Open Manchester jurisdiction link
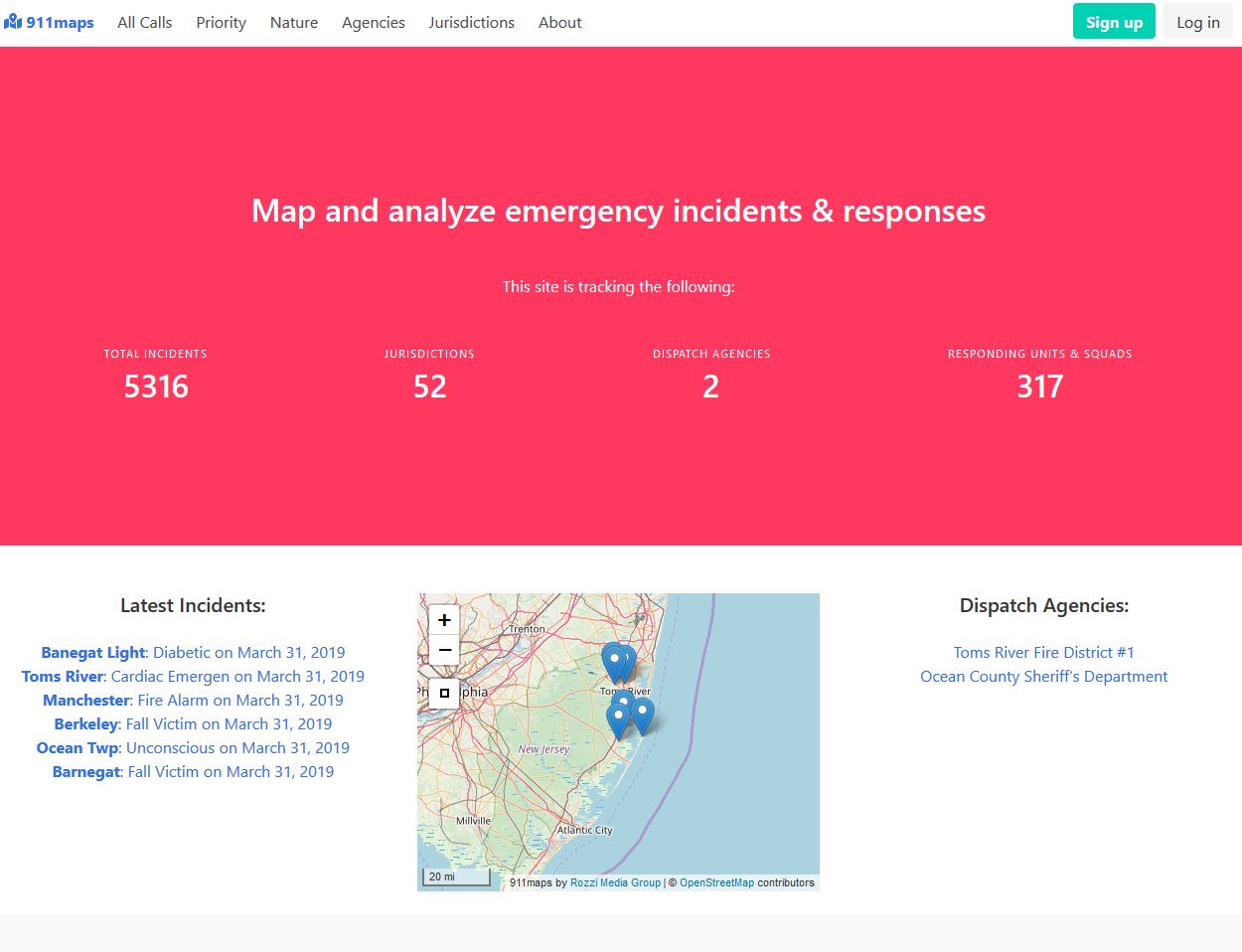The image size is (1242, 952). (x=86, y=701)
